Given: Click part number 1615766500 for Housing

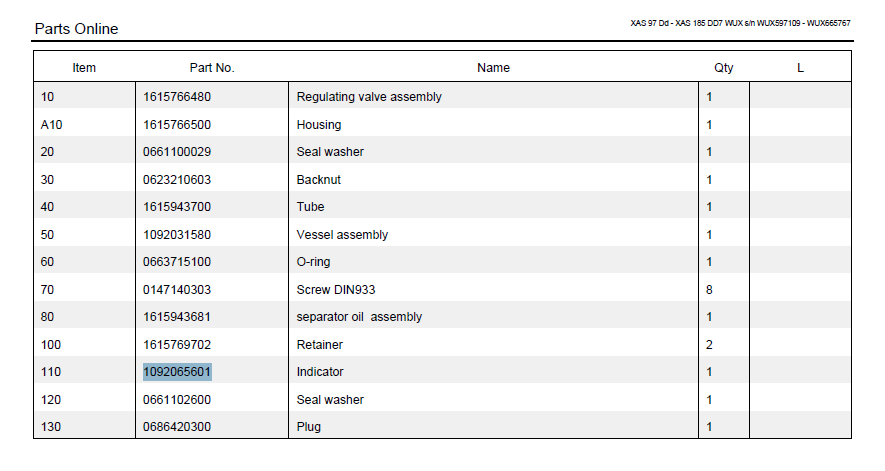Looking at the screenshot, I should [x=177, y=125].
